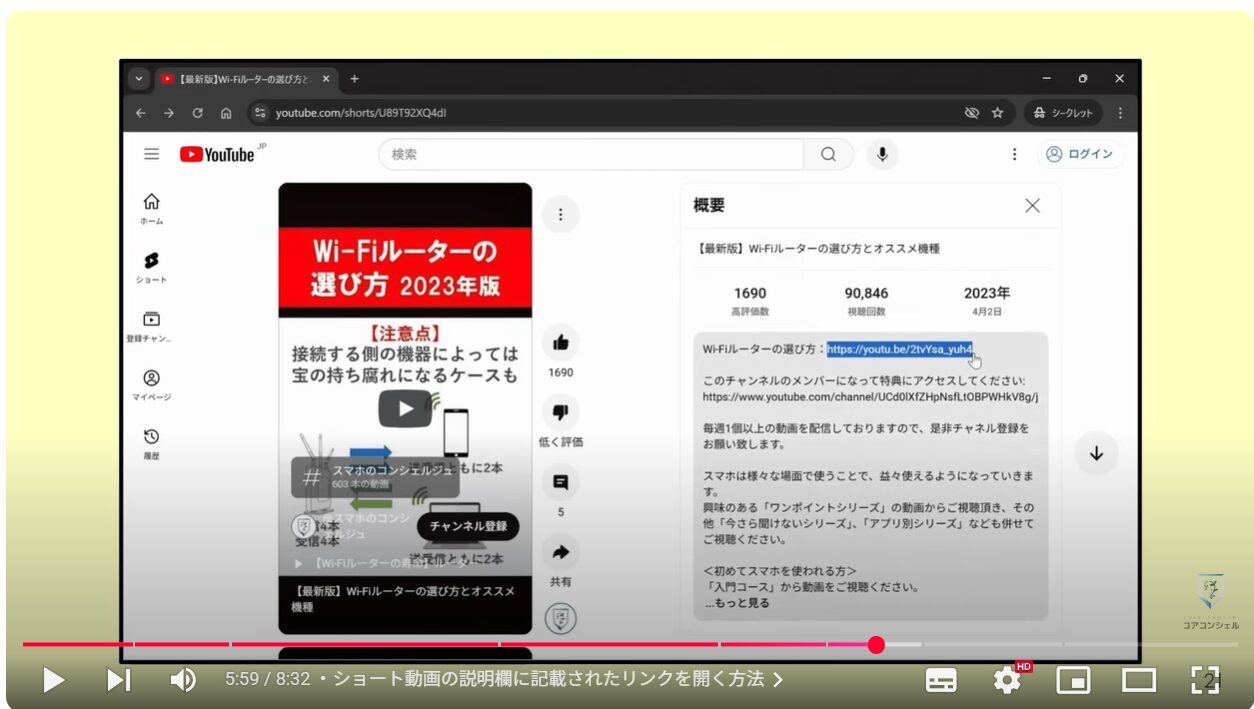
Task: Play the Shorts video center button
Action: click(405, 408)
